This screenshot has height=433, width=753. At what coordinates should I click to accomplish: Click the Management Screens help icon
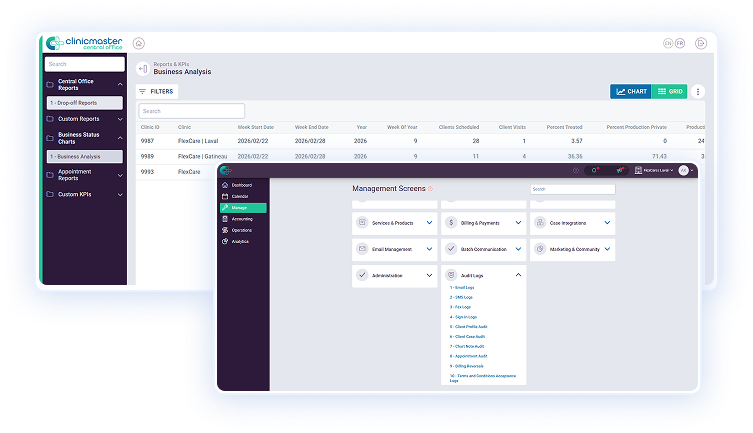[431, 188]
